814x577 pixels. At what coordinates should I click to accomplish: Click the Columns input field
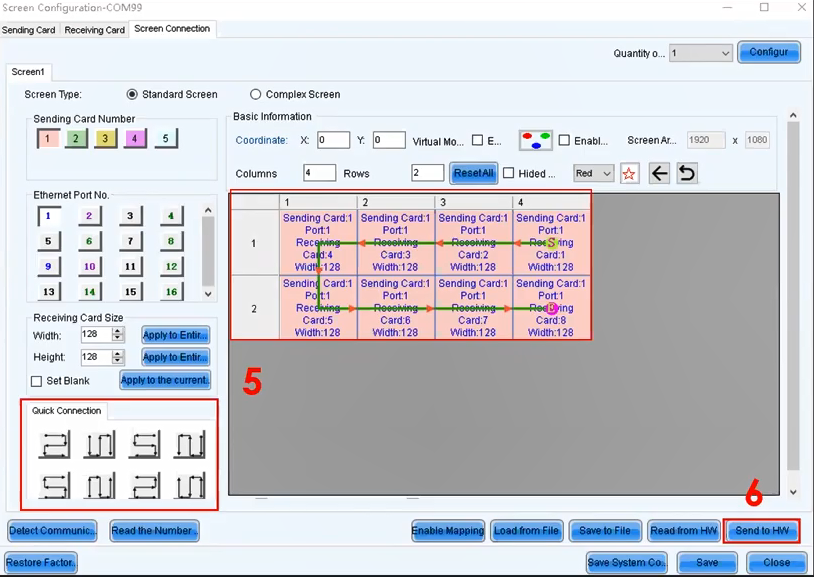coord(319,173)
